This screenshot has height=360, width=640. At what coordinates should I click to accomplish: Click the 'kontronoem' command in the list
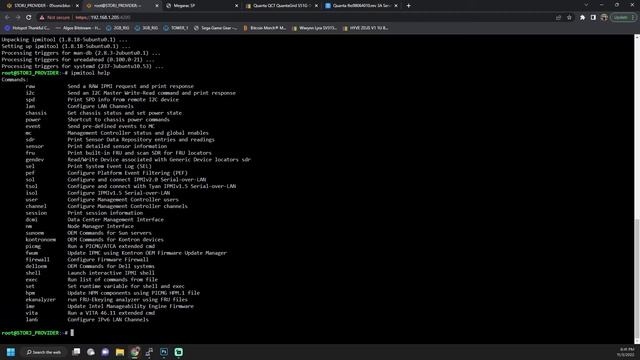[40, 240]
